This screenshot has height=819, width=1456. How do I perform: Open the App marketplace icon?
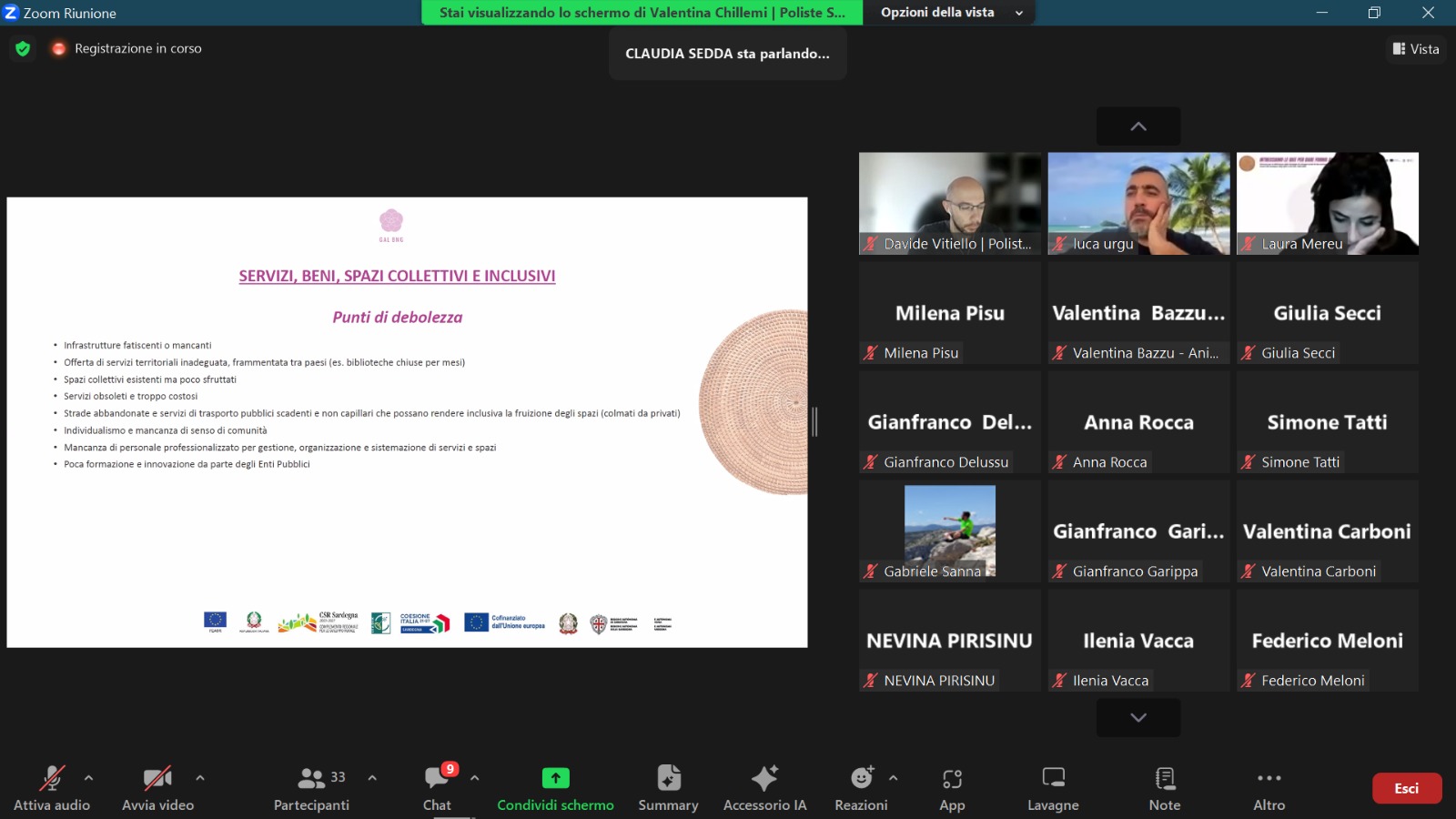(952, 788)
